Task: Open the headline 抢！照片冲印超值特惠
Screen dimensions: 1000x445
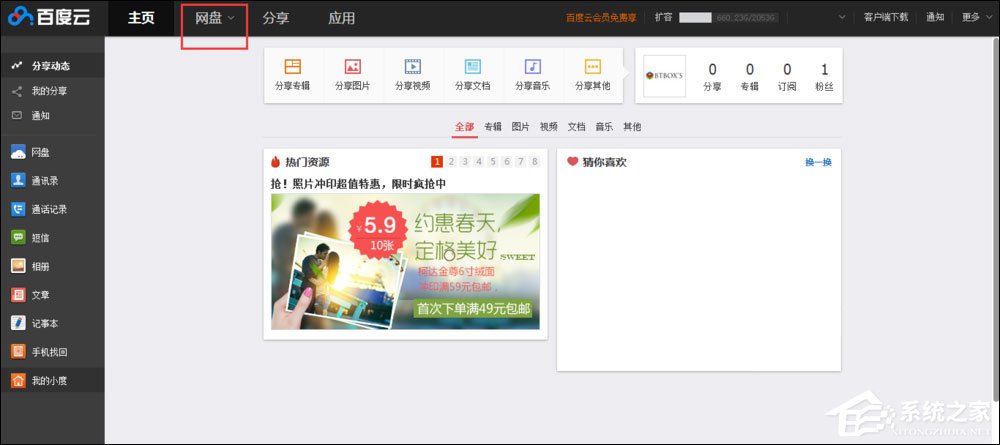Action: (x=358, y=184)
